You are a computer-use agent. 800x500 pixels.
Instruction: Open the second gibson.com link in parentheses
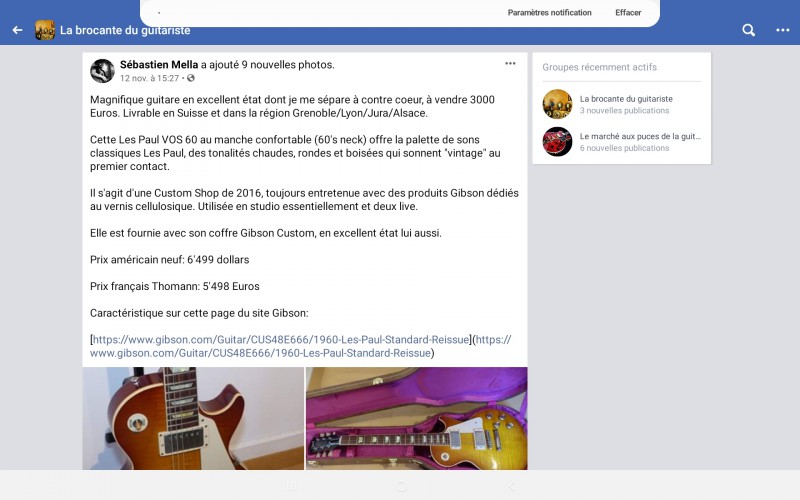click(x=301, y=346)
